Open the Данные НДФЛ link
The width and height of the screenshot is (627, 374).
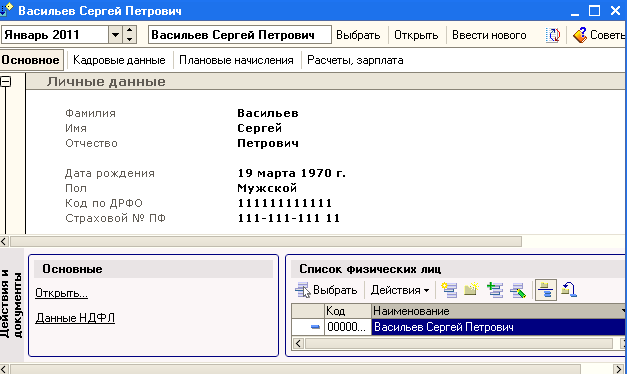75,318
